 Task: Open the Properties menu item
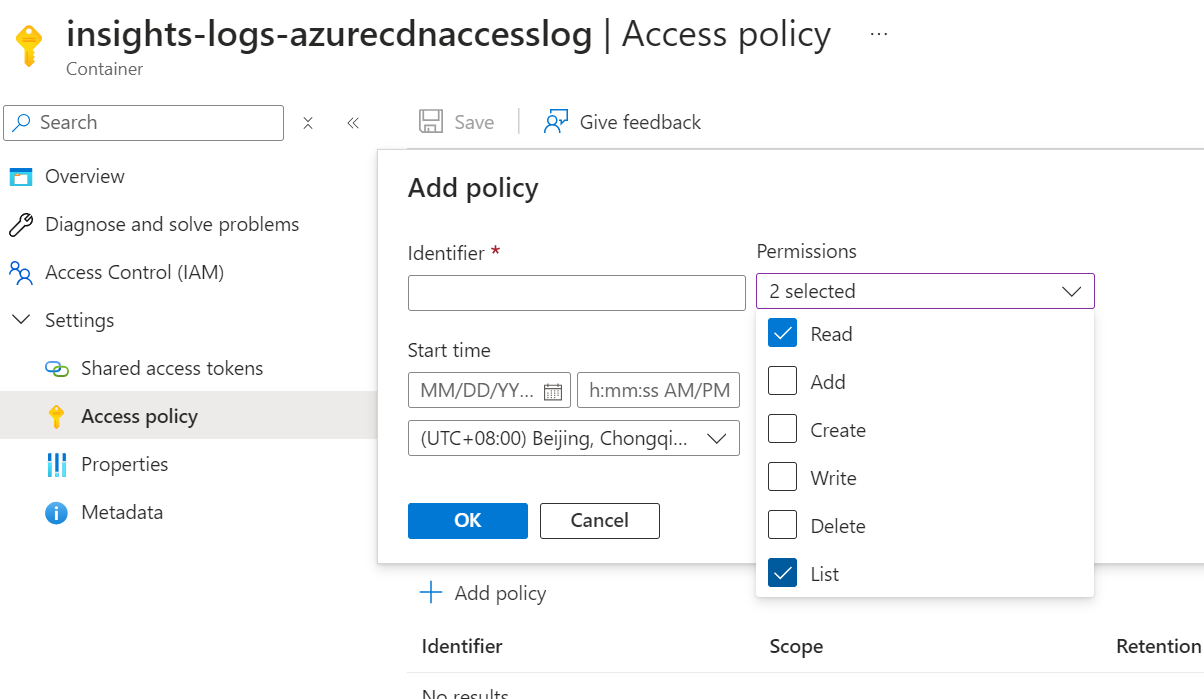click(124, 464)
